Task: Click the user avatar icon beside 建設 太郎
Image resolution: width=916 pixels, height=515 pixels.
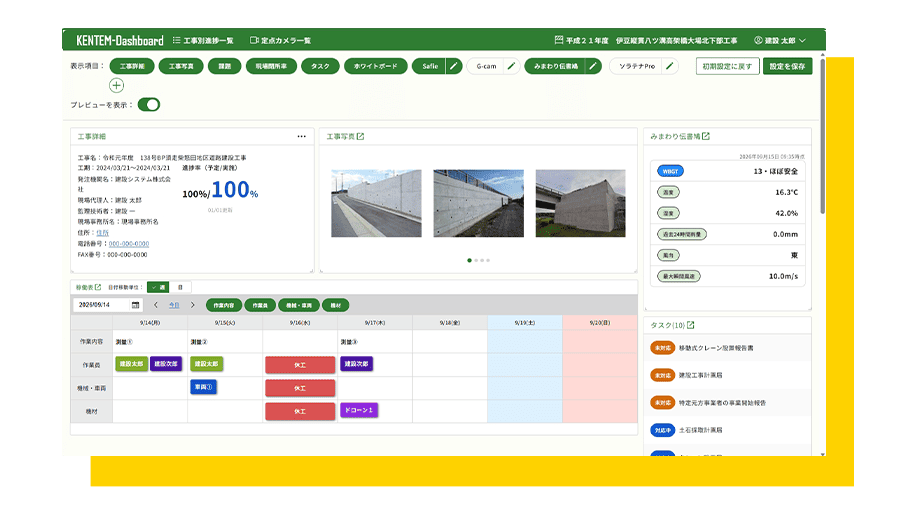Action: (x=758, y=40)
